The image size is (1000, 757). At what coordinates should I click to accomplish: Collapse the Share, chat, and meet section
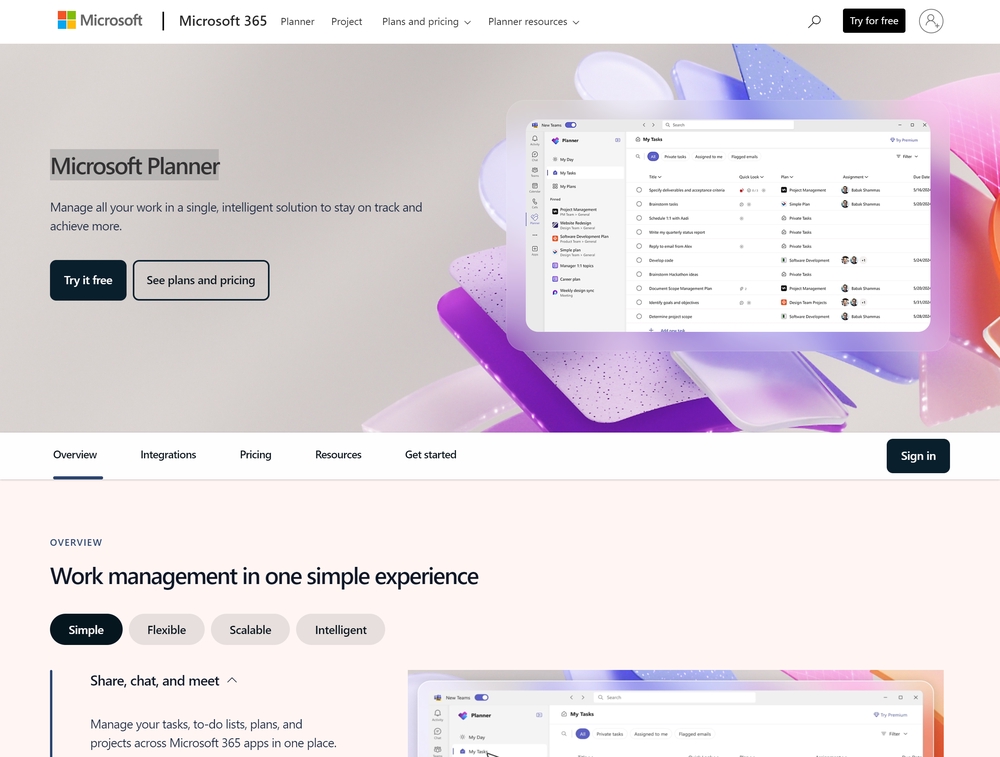click(232, 681)
